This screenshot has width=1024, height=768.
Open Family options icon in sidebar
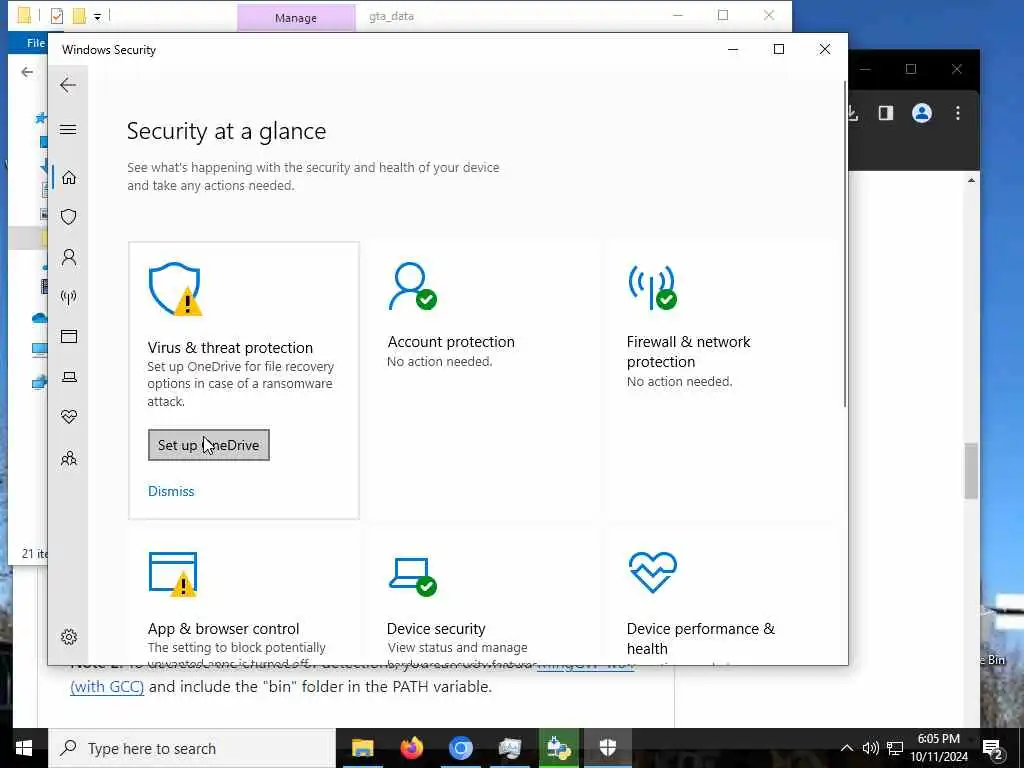pyautogui.click(x=69, y=458)
